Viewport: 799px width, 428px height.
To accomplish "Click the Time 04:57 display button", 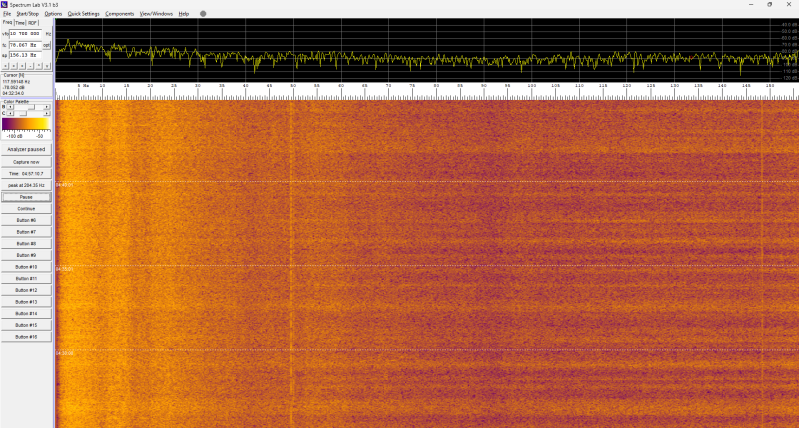I will (26, 174).
